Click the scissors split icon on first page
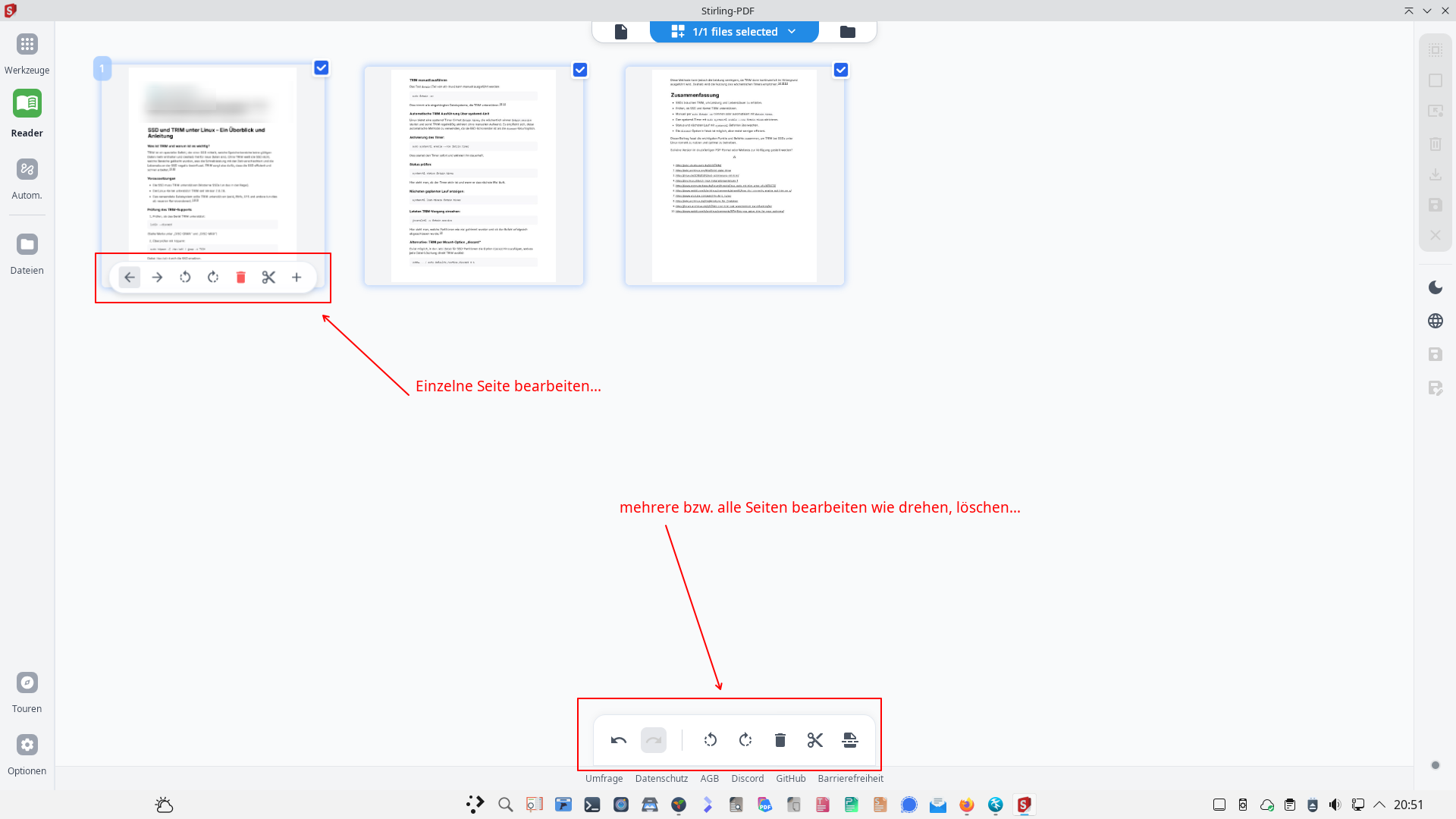This screenshot has height=819, width=1456. [268, 278]
